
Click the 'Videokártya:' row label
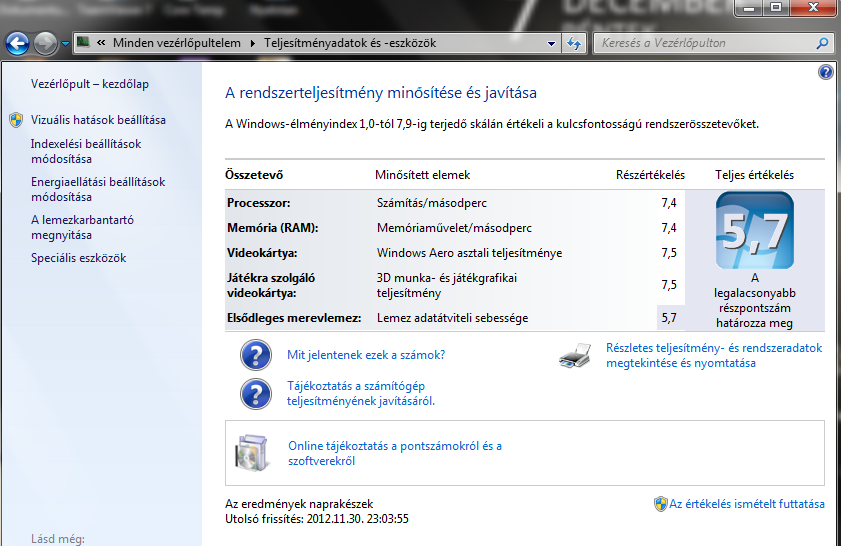coord(262,253)
